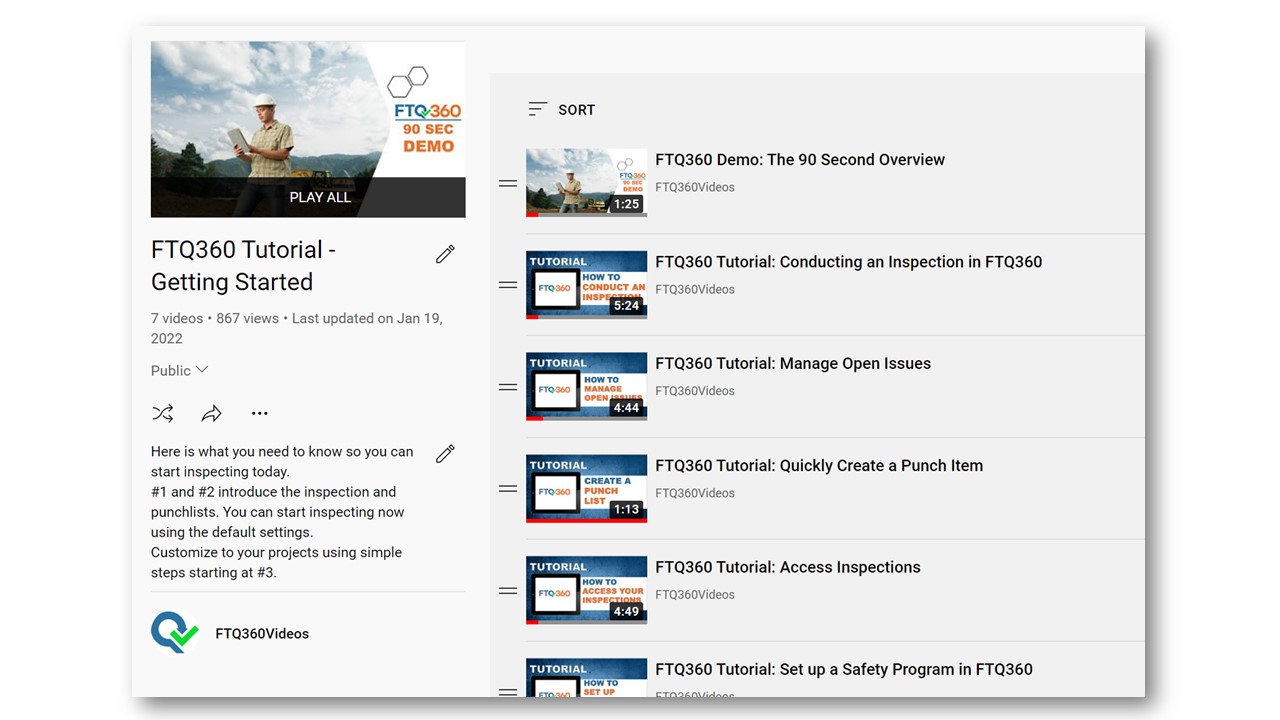Edit the playlist description with pencil icon
1280x720 pixels.
coord(445,454)
